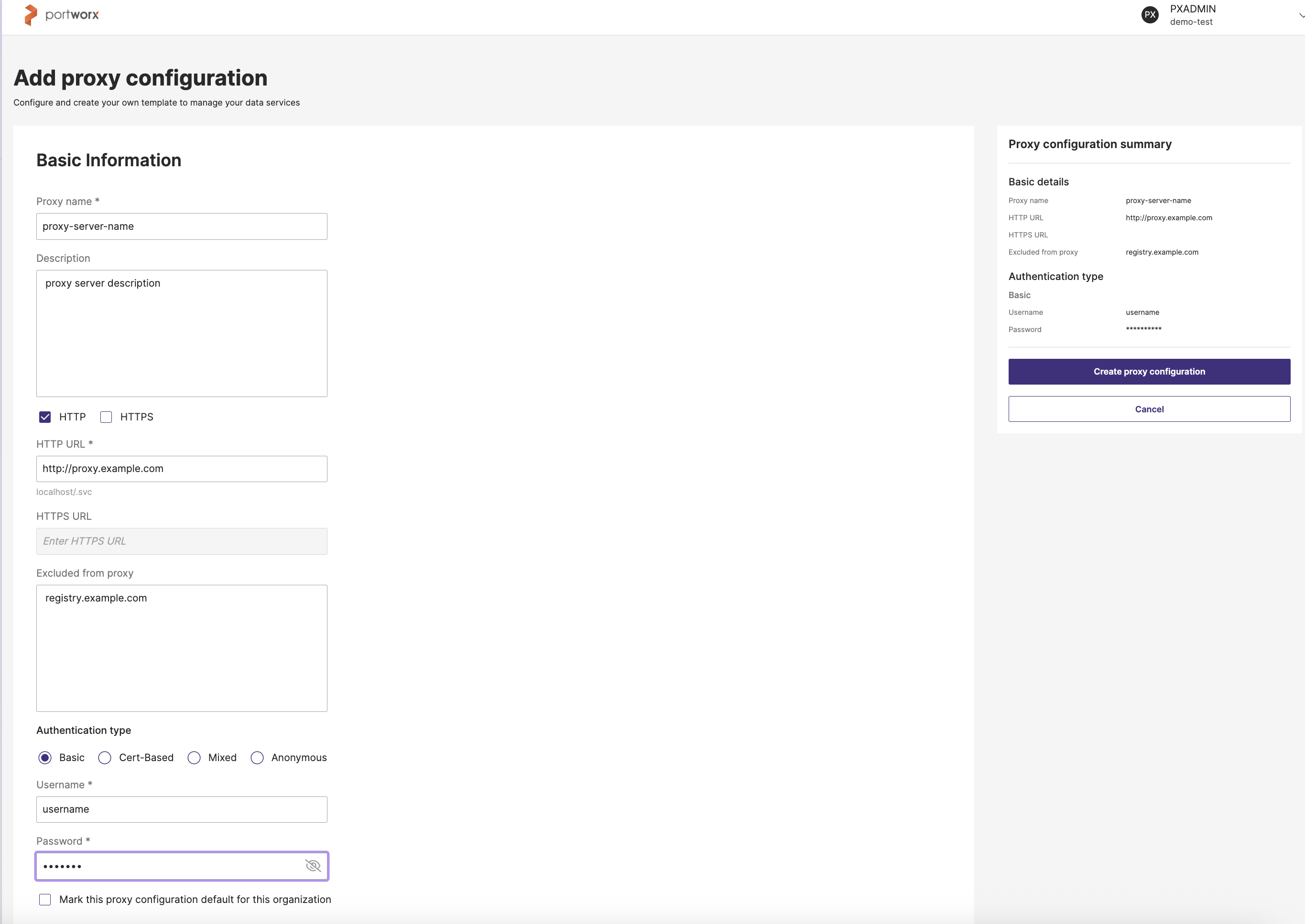Screen dimensions: 1305x924
Task: Mark proxy configuration as organization default
Action: click(45, 900)
